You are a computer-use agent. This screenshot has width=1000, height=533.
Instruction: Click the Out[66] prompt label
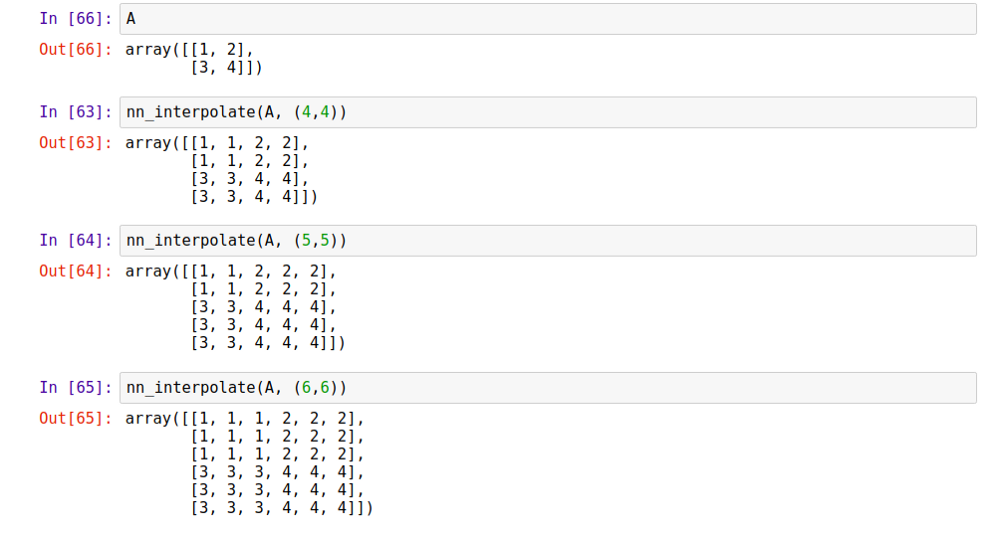[77, 49]
